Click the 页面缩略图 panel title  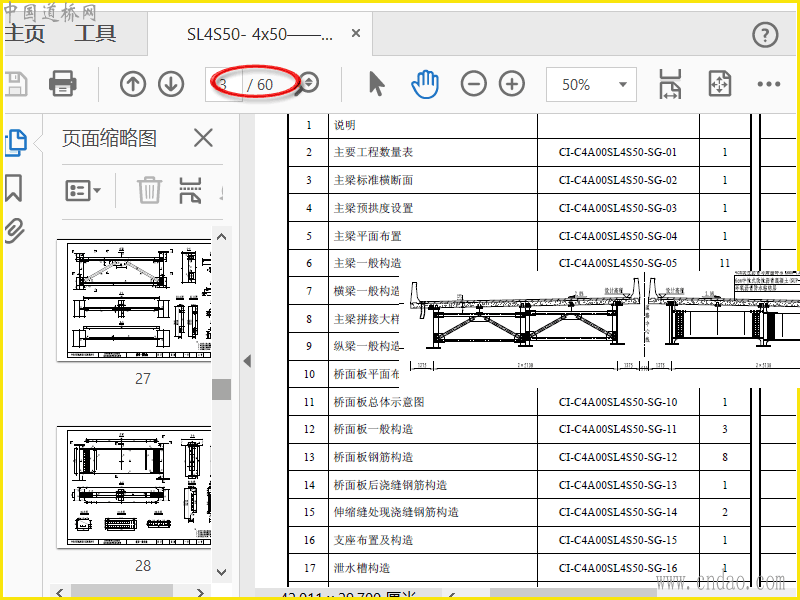coord(109,138)
